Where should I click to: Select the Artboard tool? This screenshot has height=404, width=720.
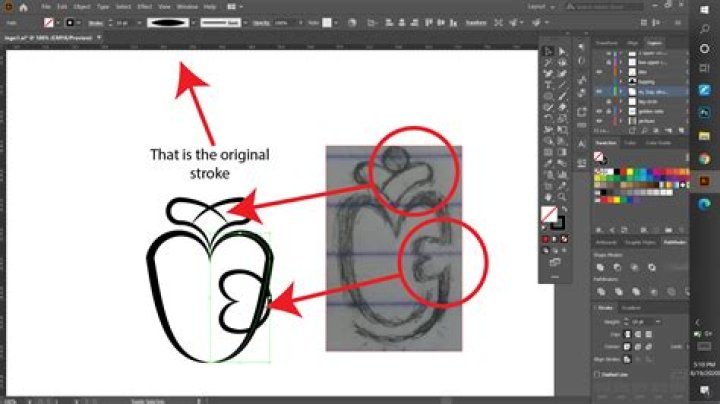pos(548,186)
